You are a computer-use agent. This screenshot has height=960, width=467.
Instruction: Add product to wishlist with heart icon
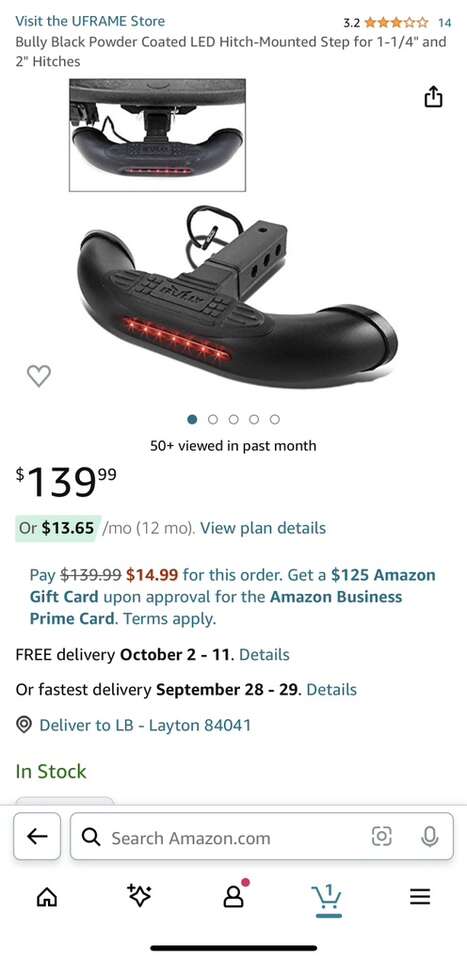39,375
